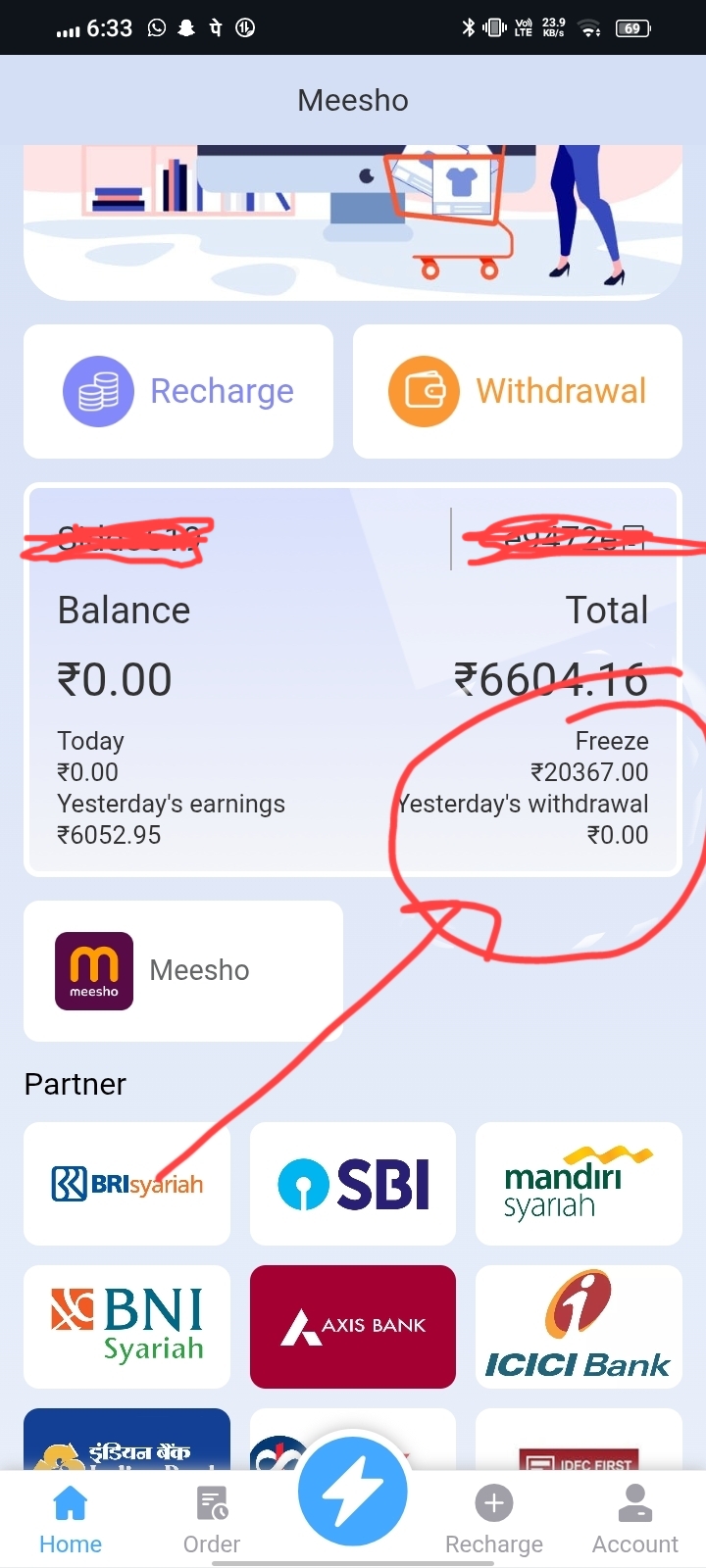Open the Order tab
Image resolution: width=706 pixels, height=1568 pixels.
click(x=212, y=1520)
